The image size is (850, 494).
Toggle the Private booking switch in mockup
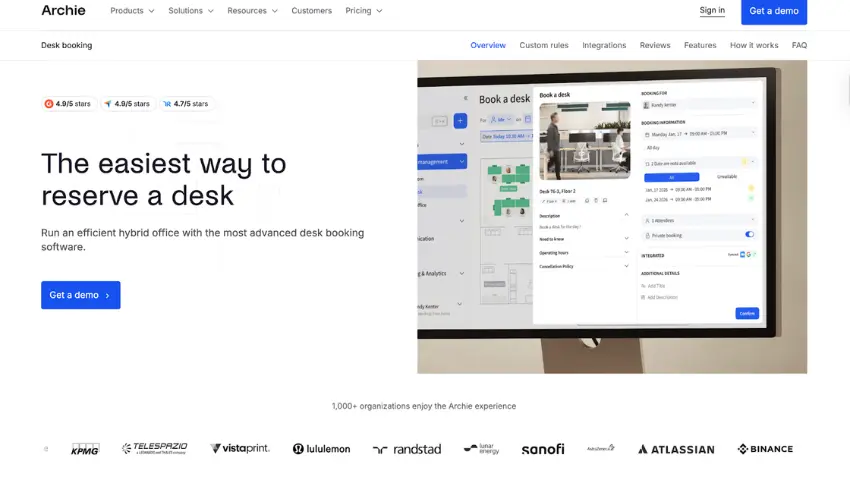point(749,235)
